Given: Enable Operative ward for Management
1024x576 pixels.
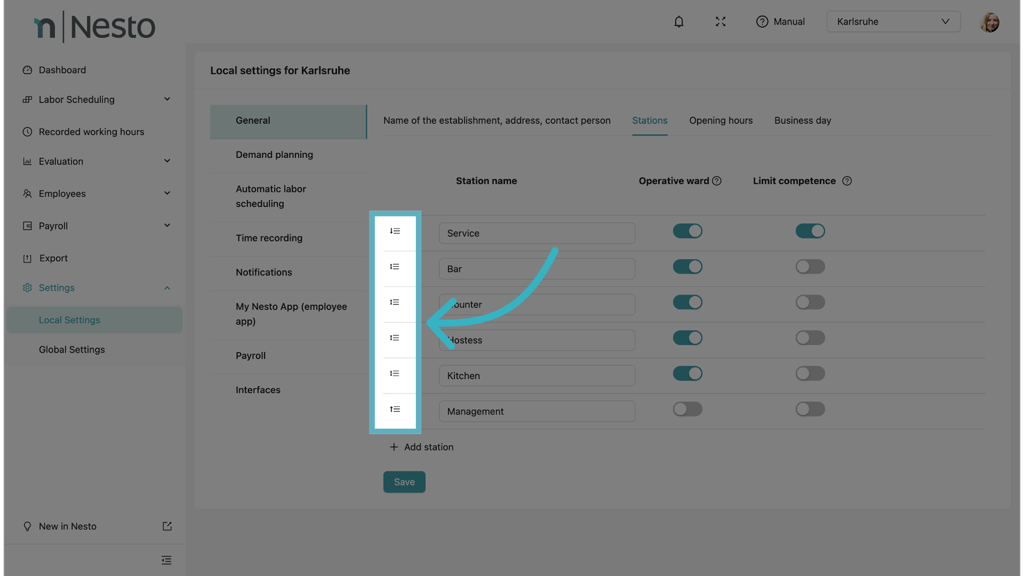Looking at the screenshot, I should pos(687,409).
